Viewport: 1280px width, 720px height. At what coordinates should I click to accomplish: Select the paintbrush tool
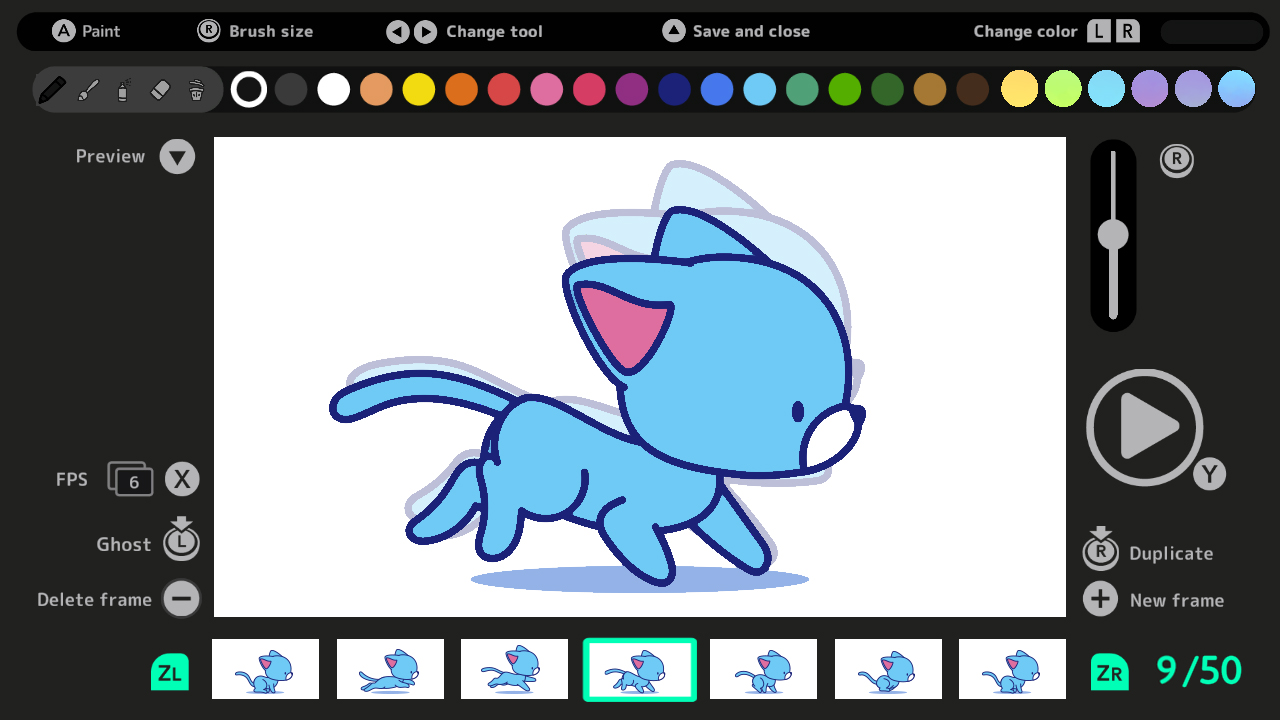point(88,89)
